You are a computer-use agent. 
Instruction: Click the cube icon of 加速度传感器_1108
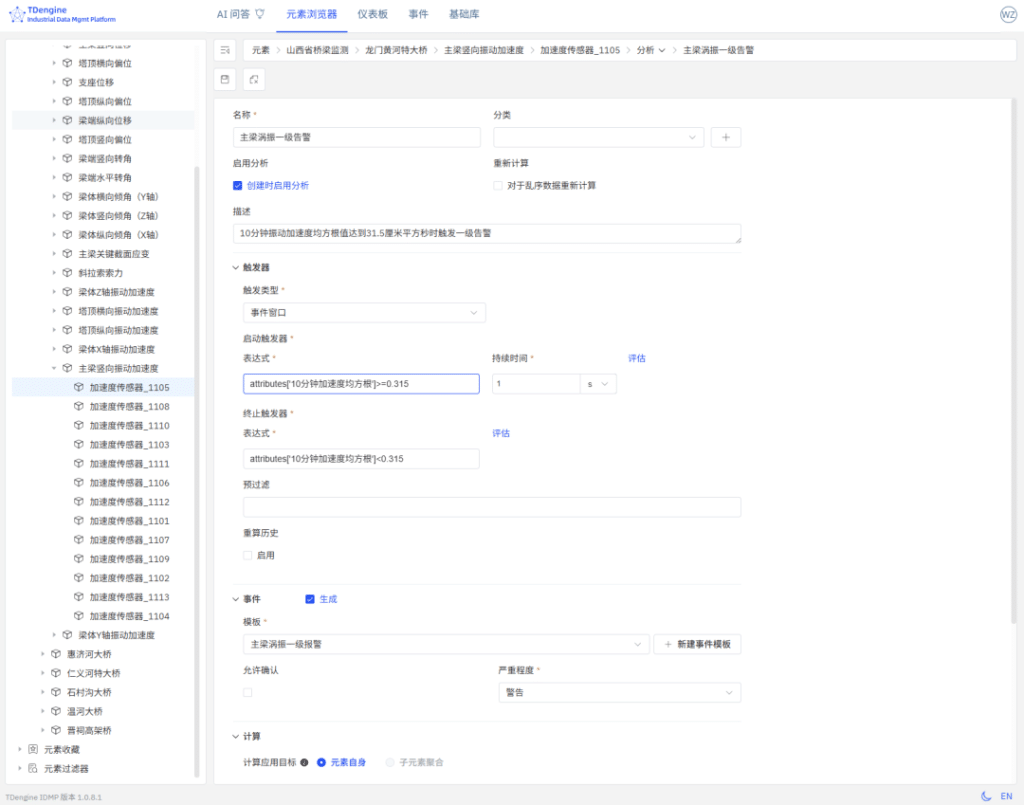click(x=79, y=406)
